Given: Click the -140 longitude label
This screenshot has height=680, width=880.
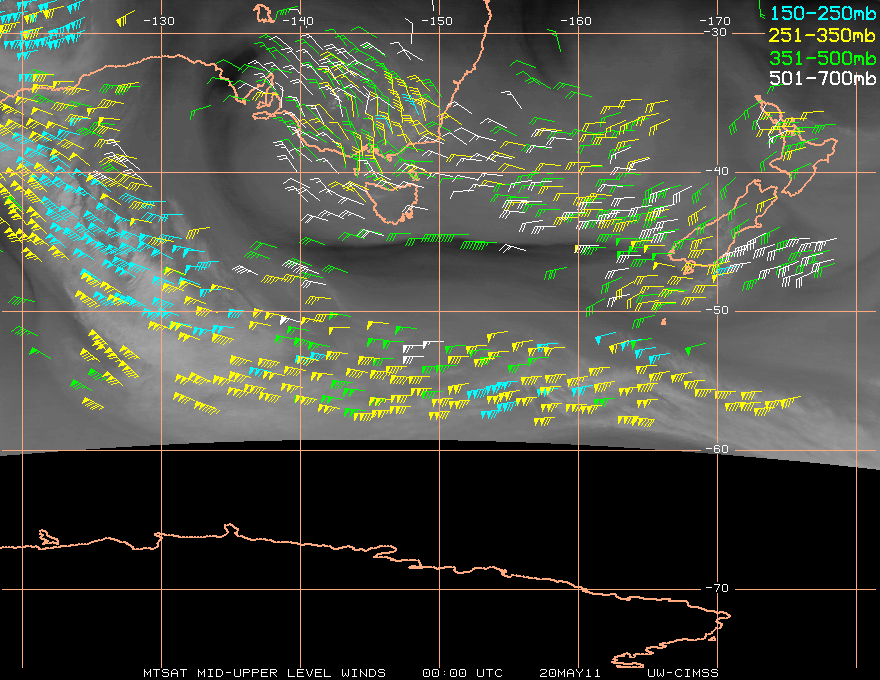Looking at the screenshot, I should coord(297,21).
